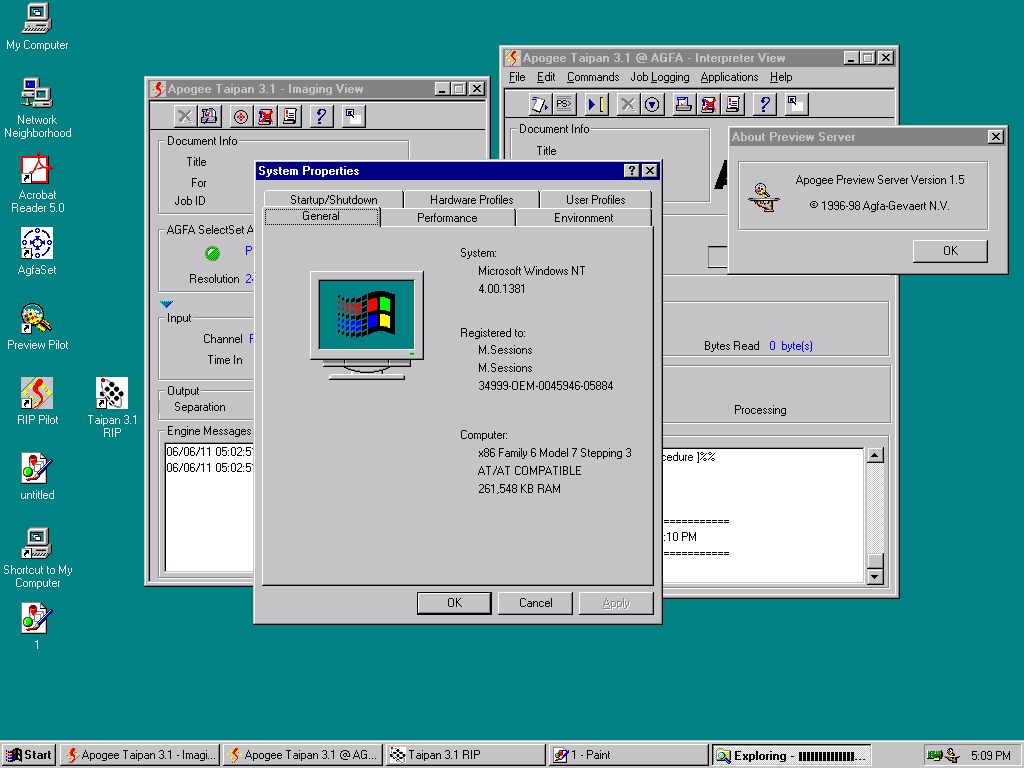Switch to the Environment tab
The width and height of the screenshot is (1024, 768).
coord(584,217)
